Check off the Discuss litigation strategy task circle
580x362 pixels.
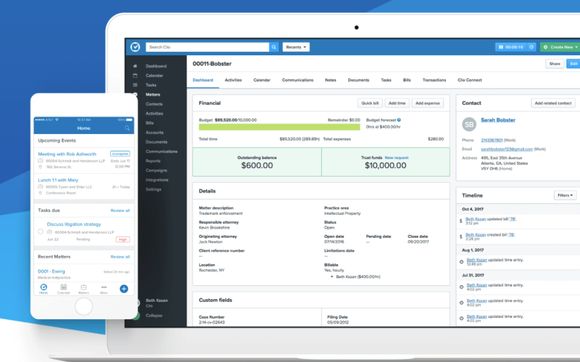(x=40, y=231)
